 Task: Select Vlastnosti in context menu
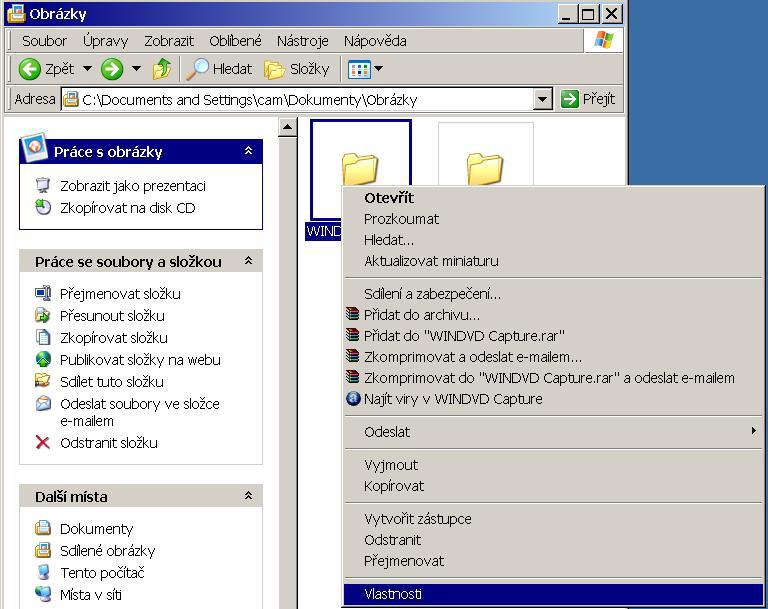tap(393, 594)
